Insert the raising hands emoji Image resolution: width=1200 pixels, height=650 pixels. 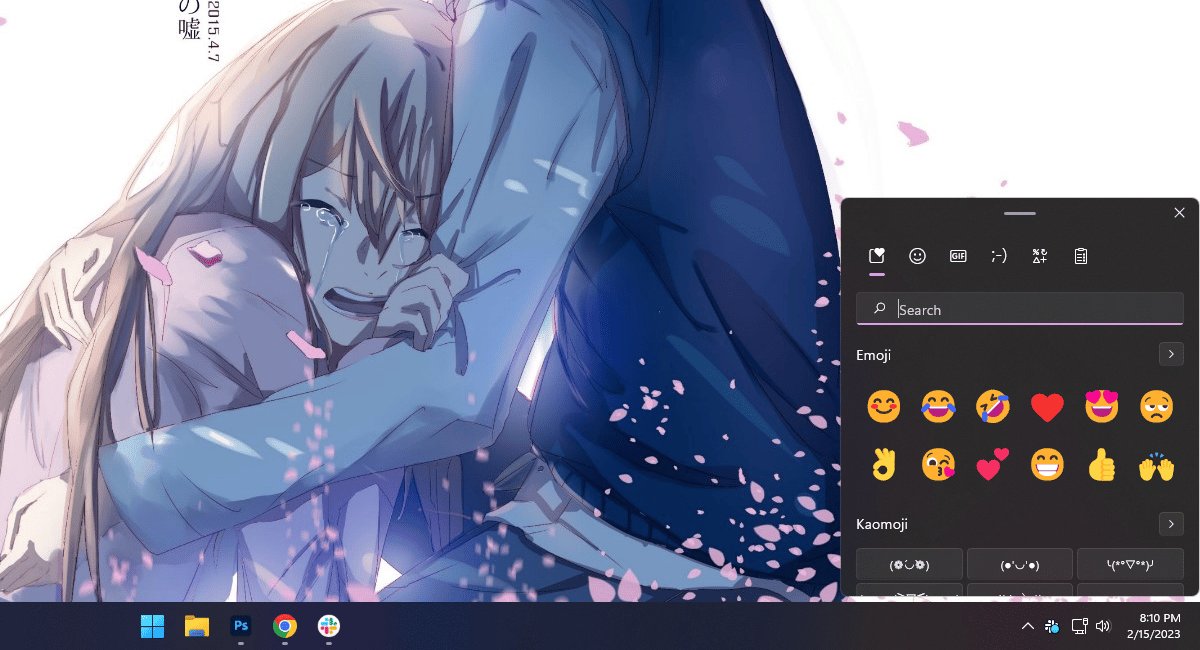[1156, 465]
